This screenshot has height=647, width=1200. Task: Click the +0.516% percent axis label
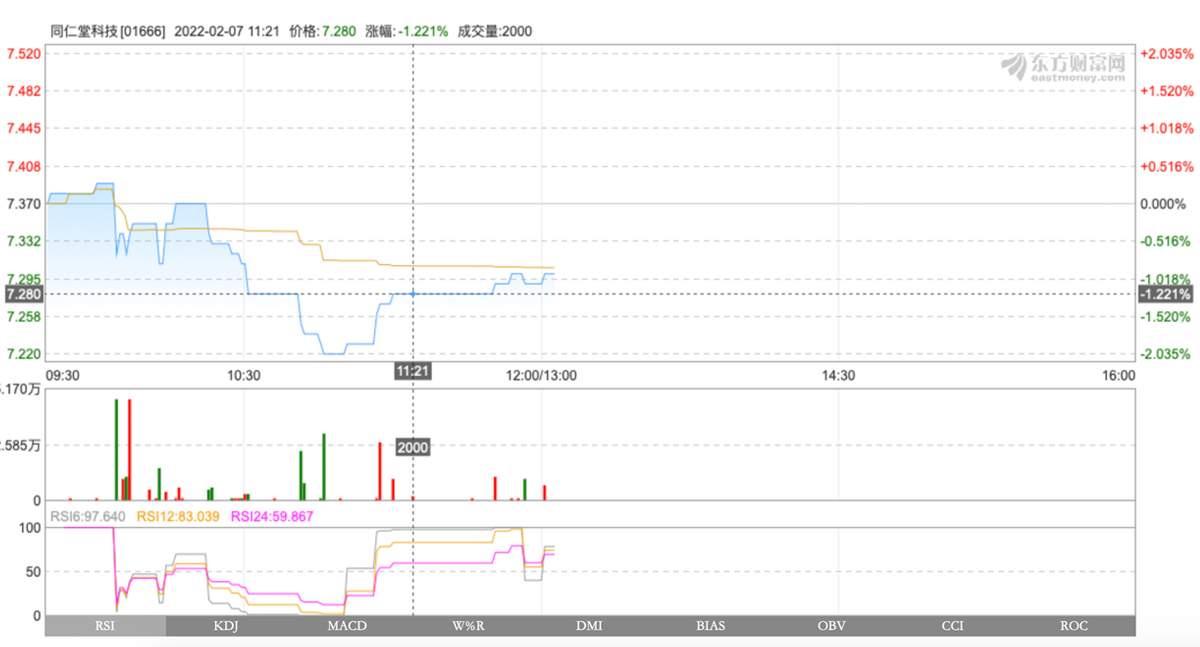click(1167, 166)
